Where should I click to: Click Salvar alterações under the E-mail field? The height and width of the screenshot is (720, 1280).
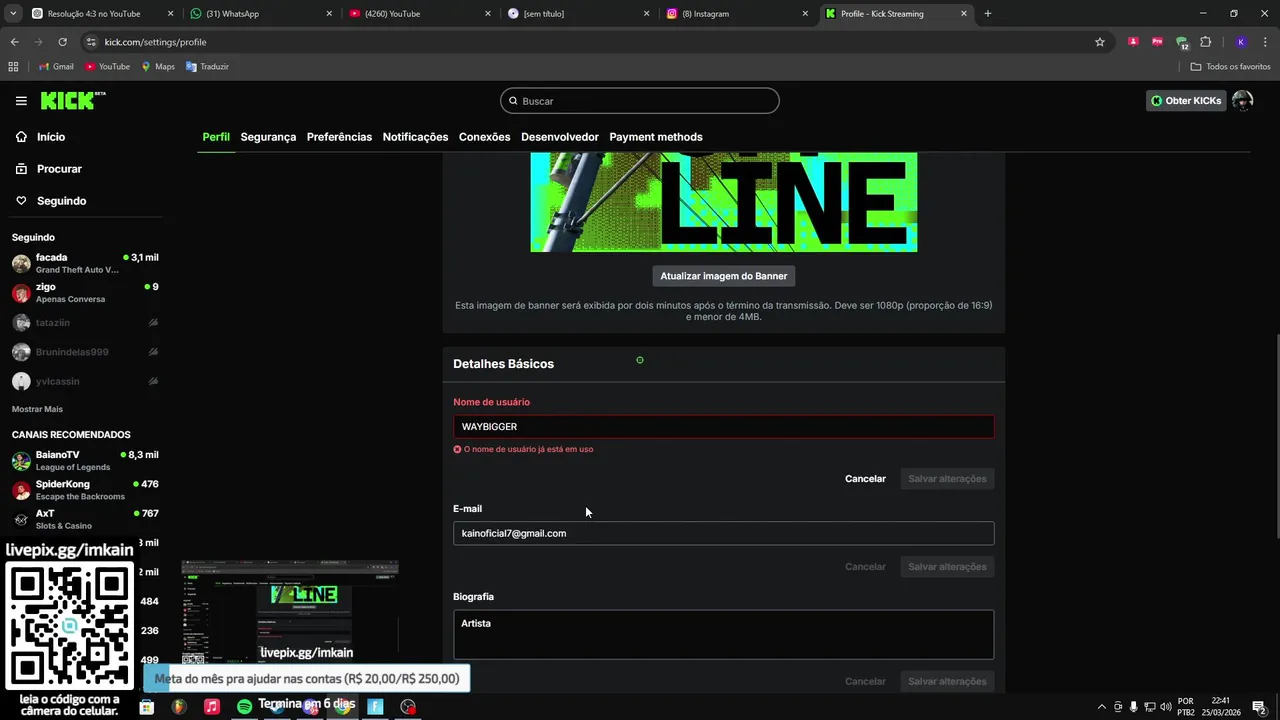pos(947,567)
